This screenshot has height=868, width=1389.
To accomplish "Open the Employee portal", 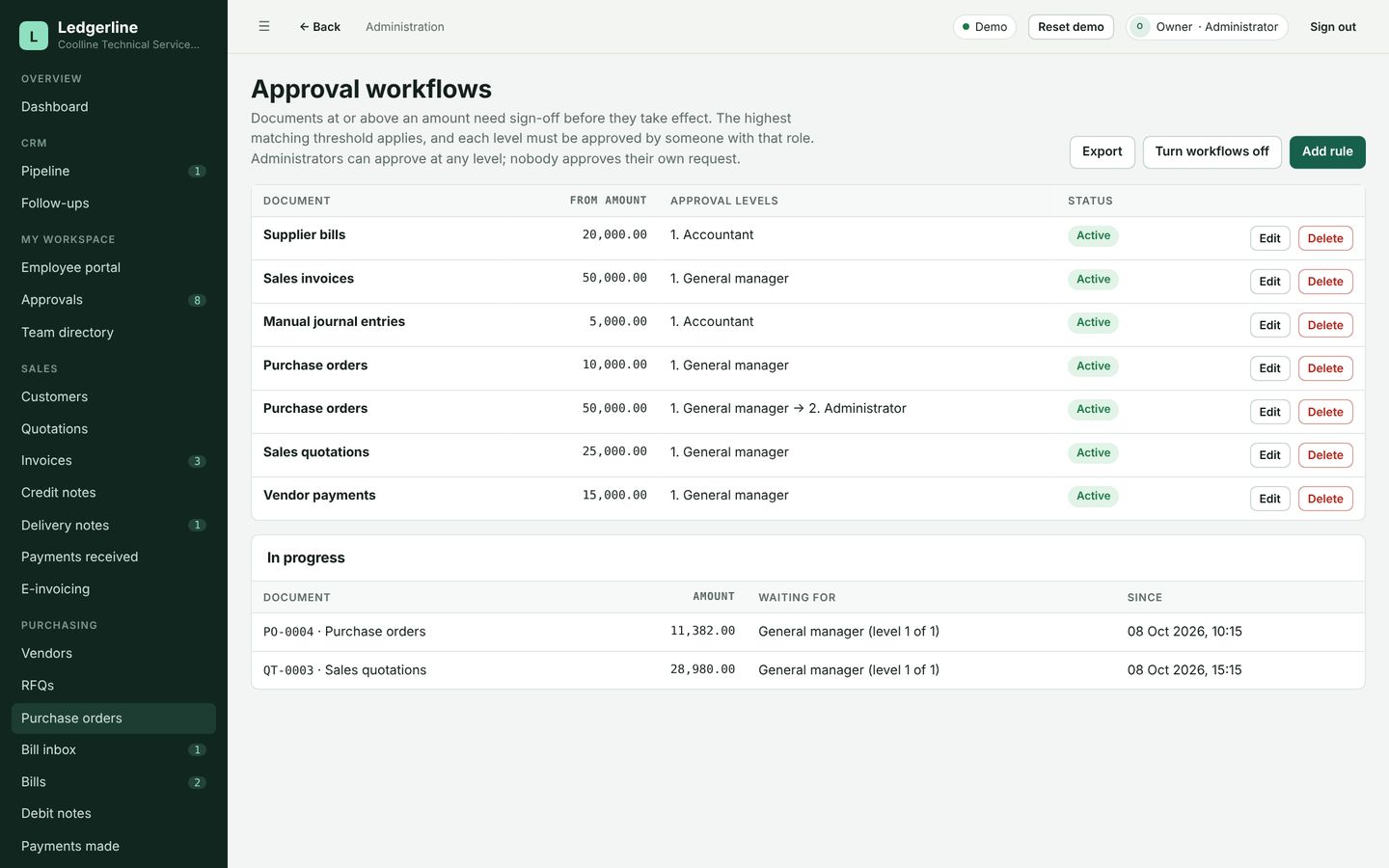I will pos(114,267).
